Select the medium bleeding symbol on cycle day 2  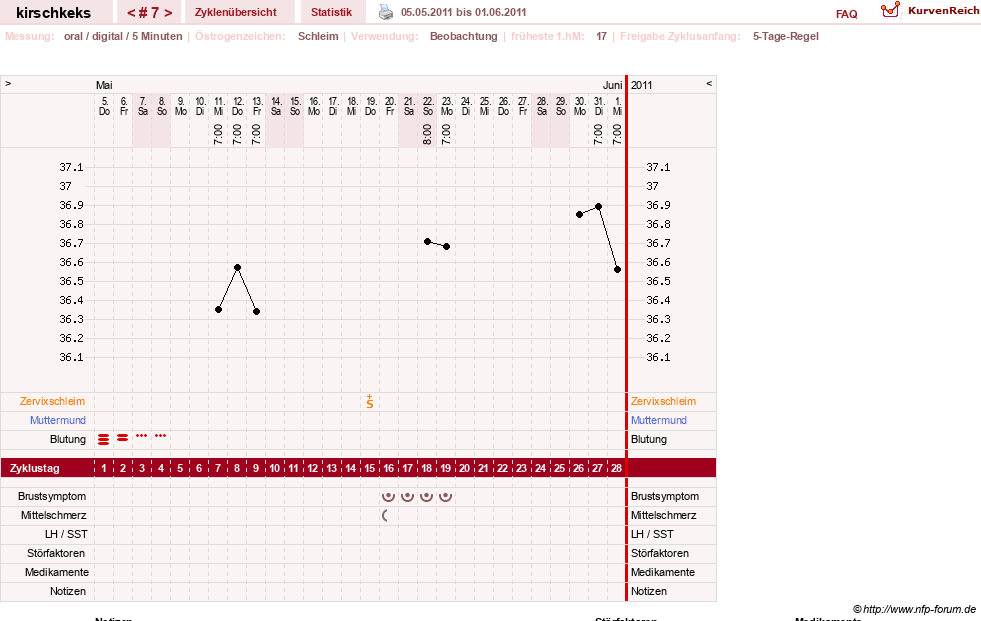[x=123, y=438]
